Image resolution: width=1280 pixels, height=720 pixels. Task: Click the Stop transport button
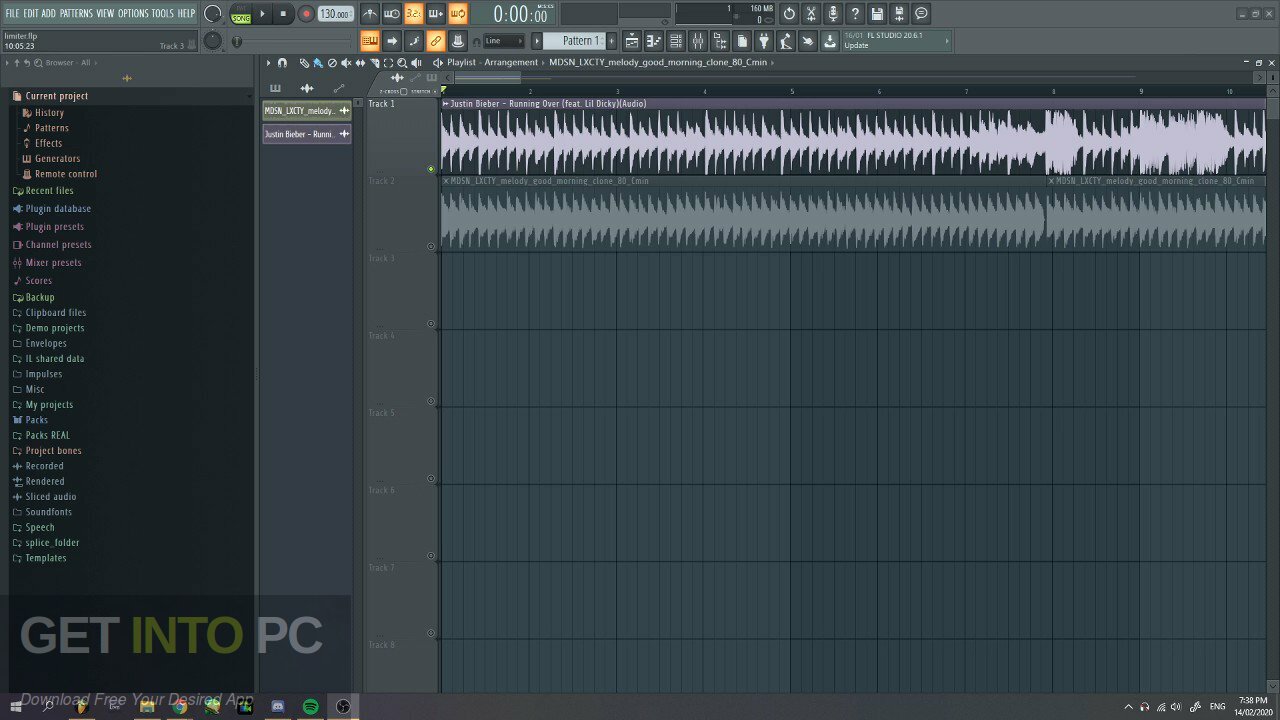(284, 14)
